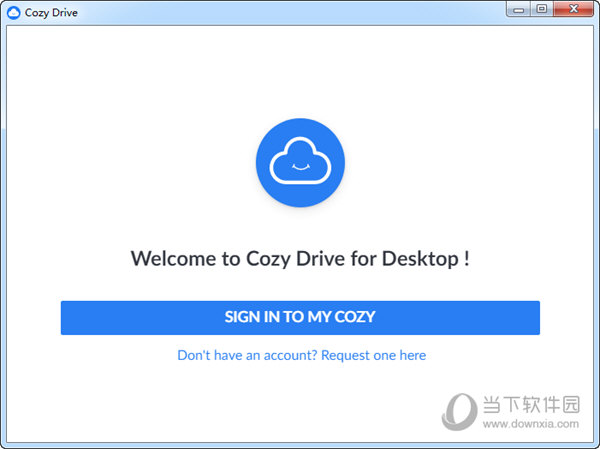Click the "Cozy Drive" window title text
Screen dimensions: 600x449
51,13
